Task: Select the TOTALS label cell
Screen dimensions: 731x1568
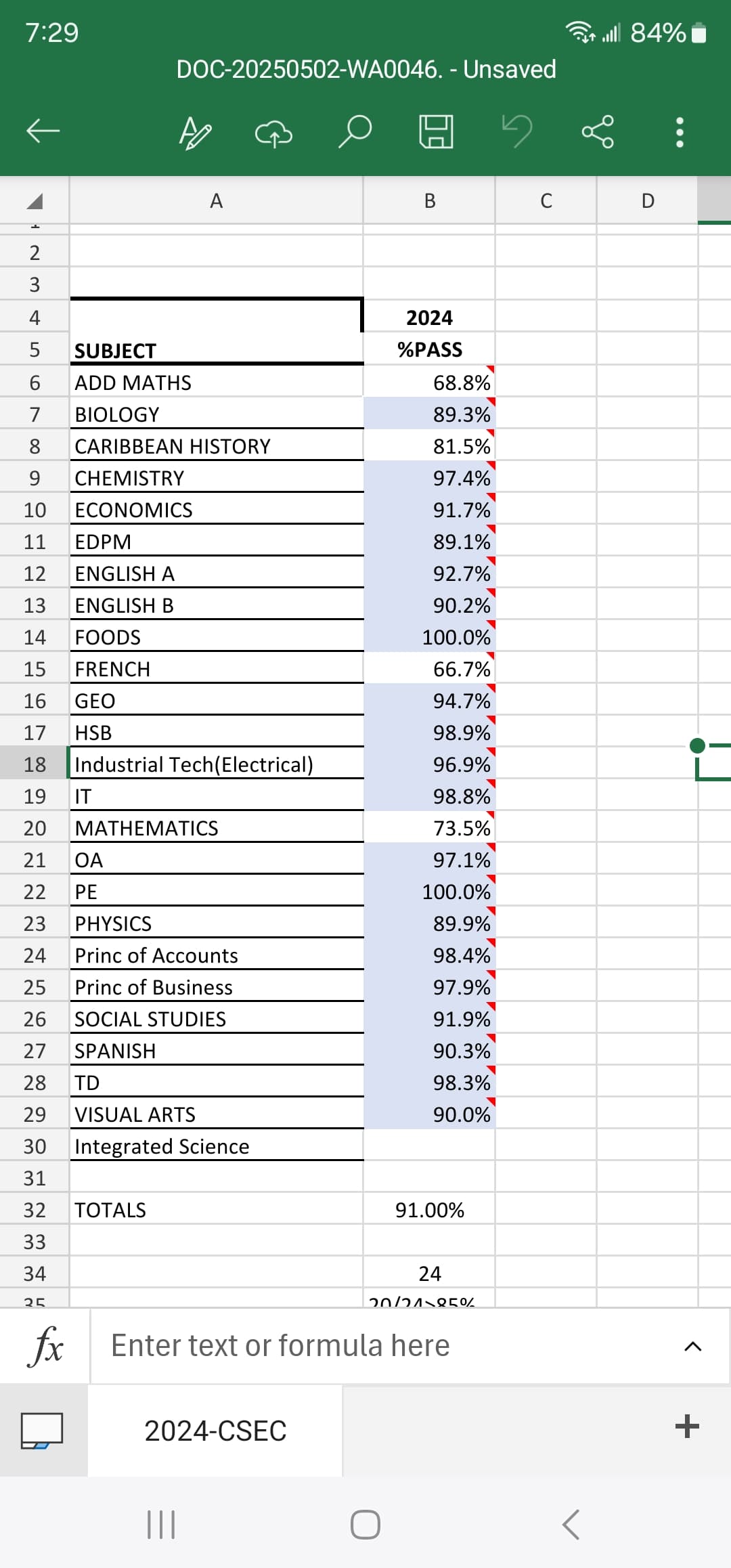Action: [217, 1210]
